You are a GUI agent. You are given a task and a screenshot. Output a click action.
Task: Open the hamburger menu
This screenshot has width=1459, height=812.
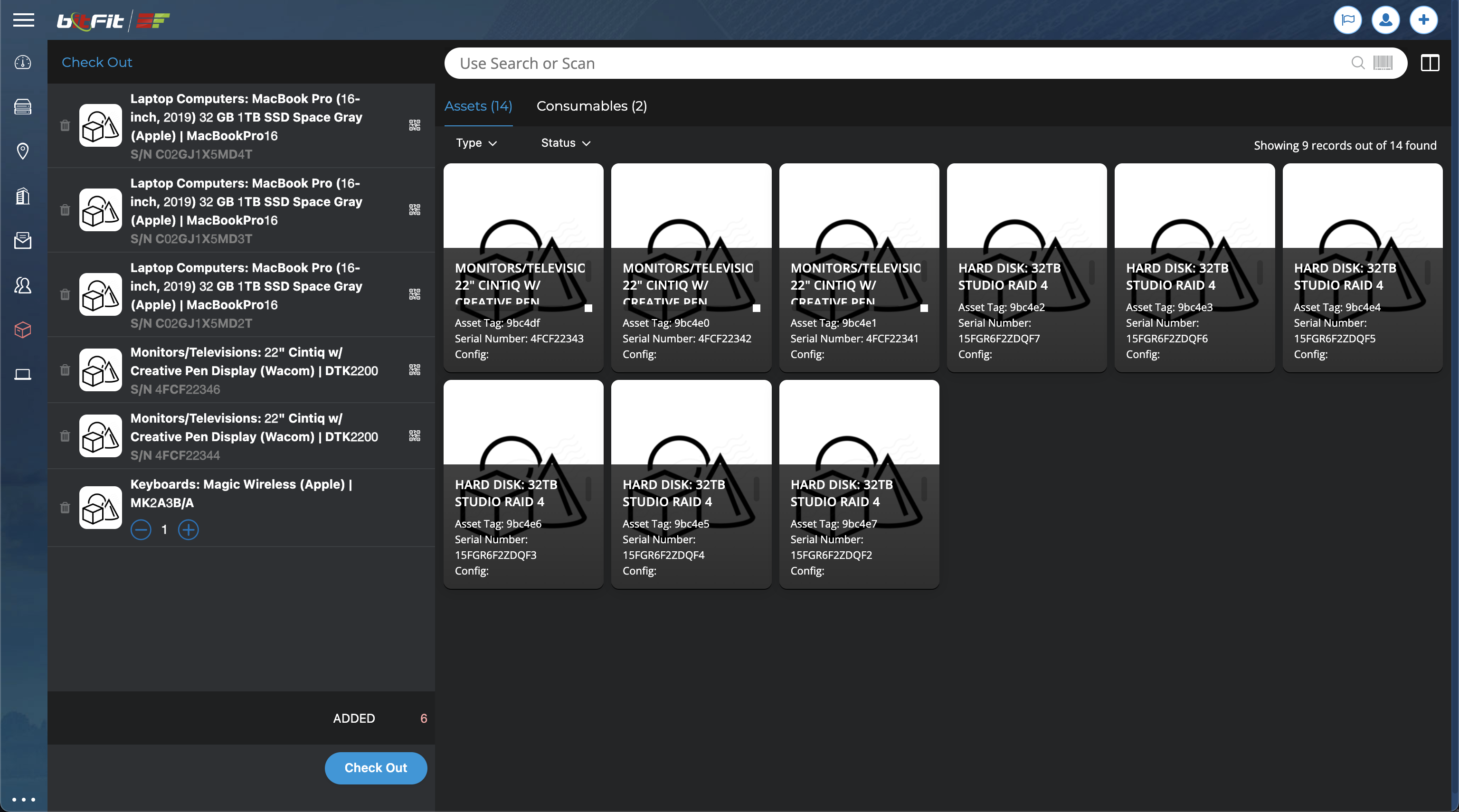coord(23,20)
